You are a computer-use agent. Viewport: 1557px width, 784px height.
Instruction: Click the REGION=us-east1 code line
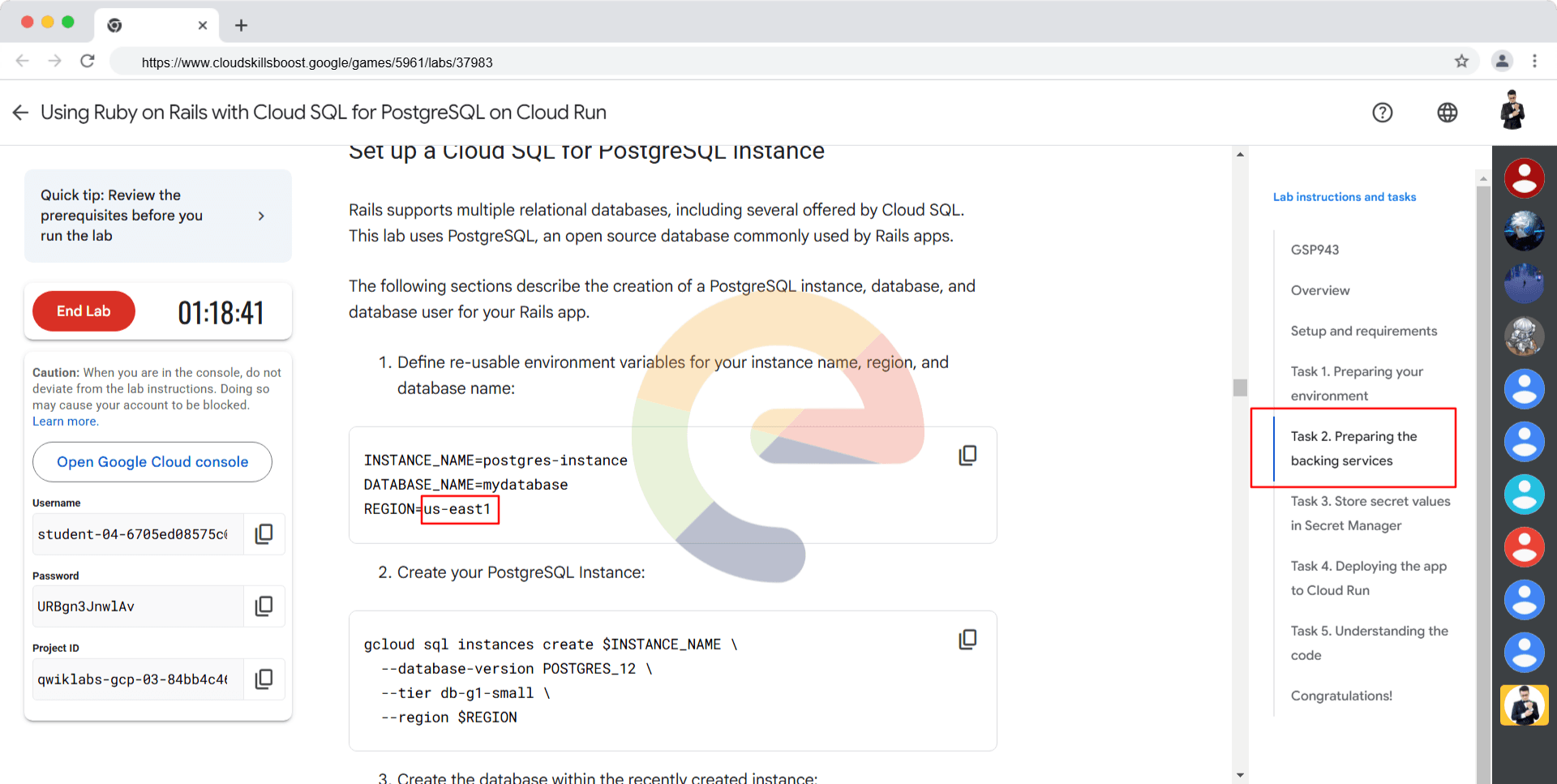[x=428, y=509]
